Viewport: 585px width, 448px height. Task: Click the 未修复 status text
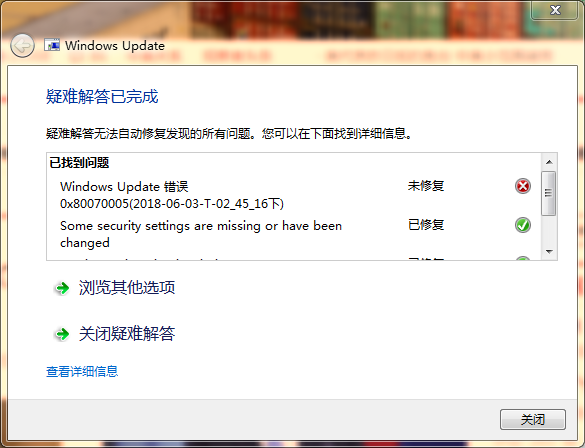point(426,185)
